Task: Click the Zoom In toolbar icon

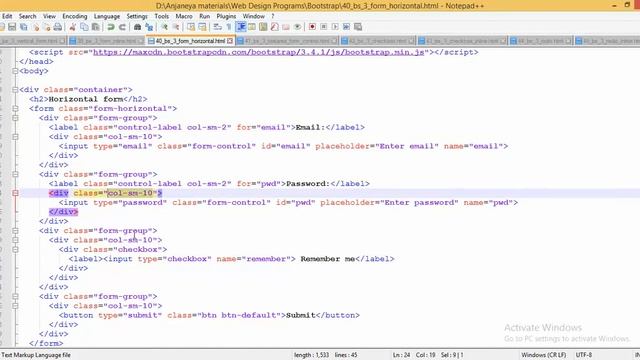Action: pos(164,27)
